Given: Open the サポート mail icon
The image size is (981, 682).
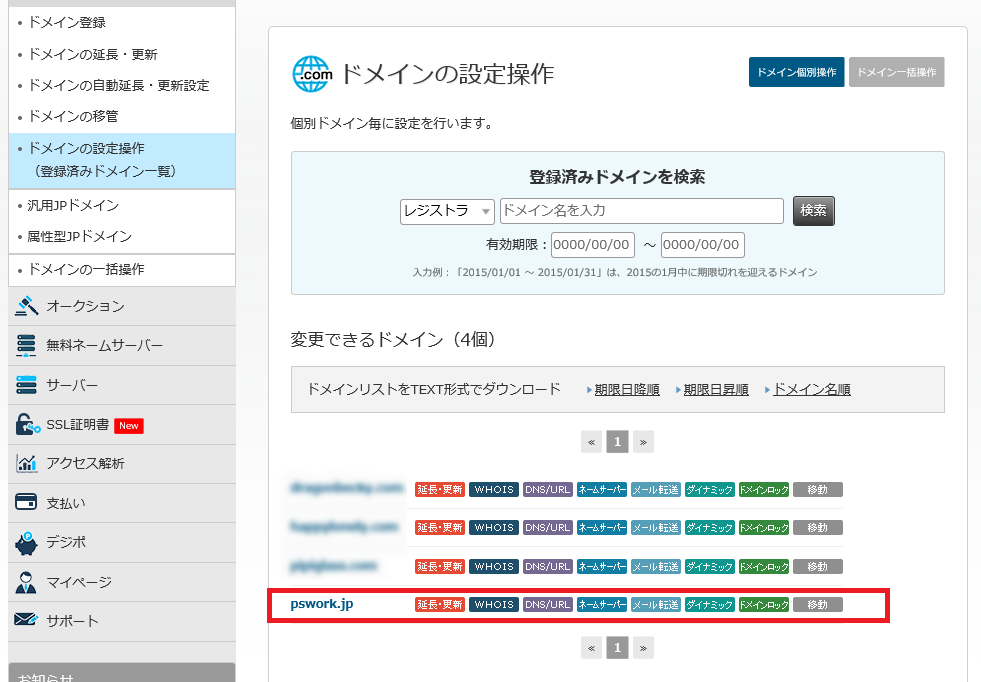Looking at the screenshot, I should click(x=27, y=621).
